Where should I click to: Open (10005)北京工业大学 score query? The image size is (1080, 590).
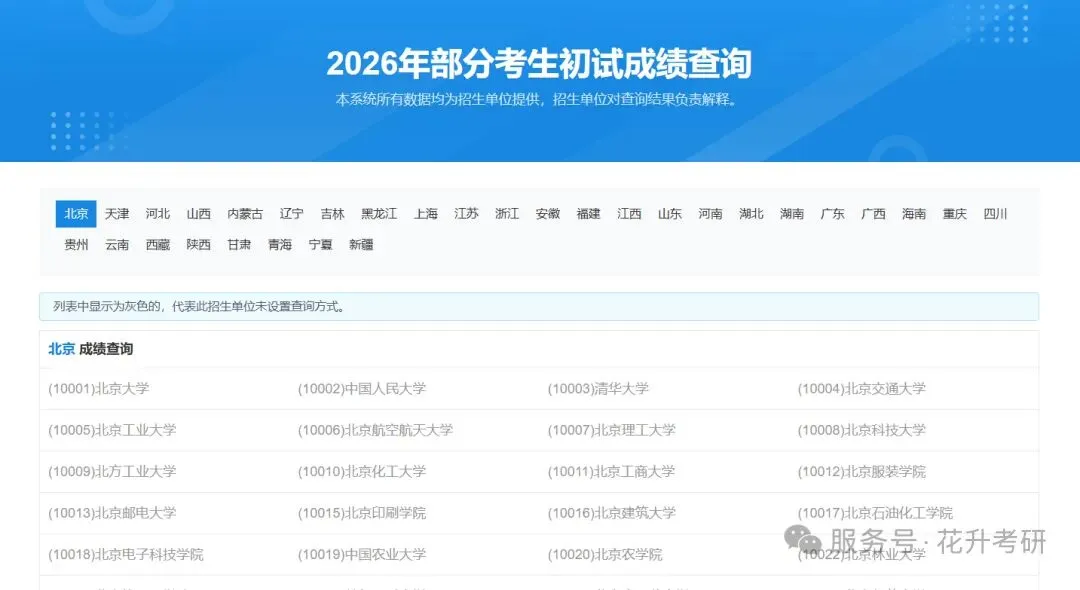click(x=112, y=430)
